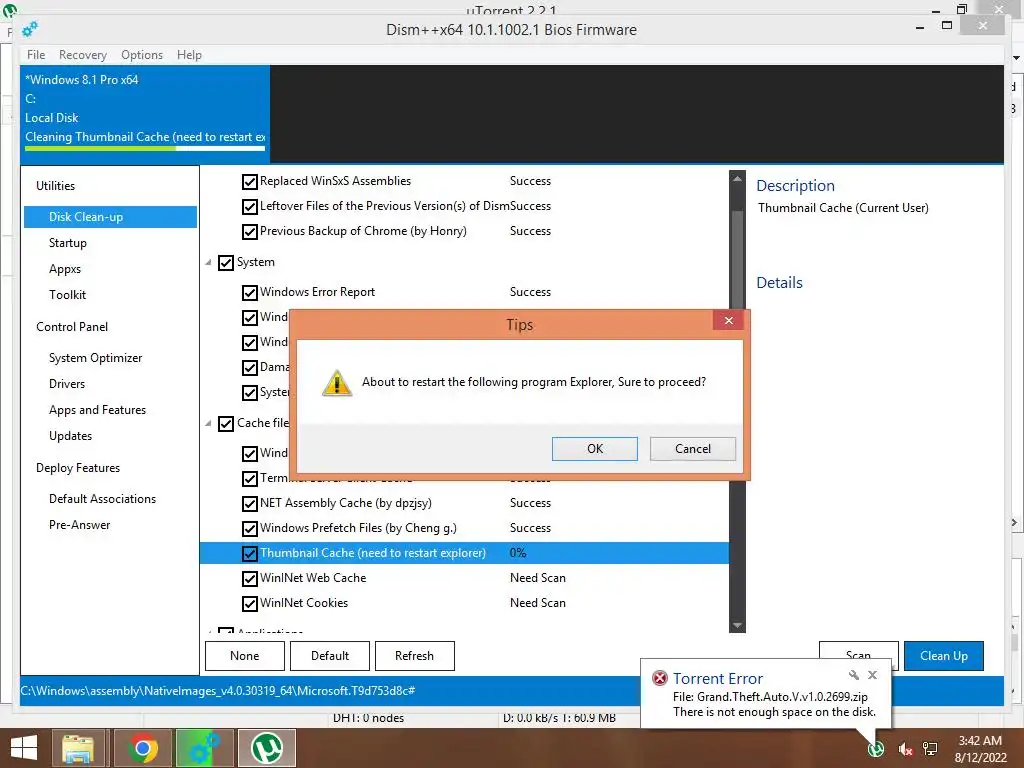Open notification settings wrench icon
1024x768 pixels.
pyautogui.click(x=854, y=675)
